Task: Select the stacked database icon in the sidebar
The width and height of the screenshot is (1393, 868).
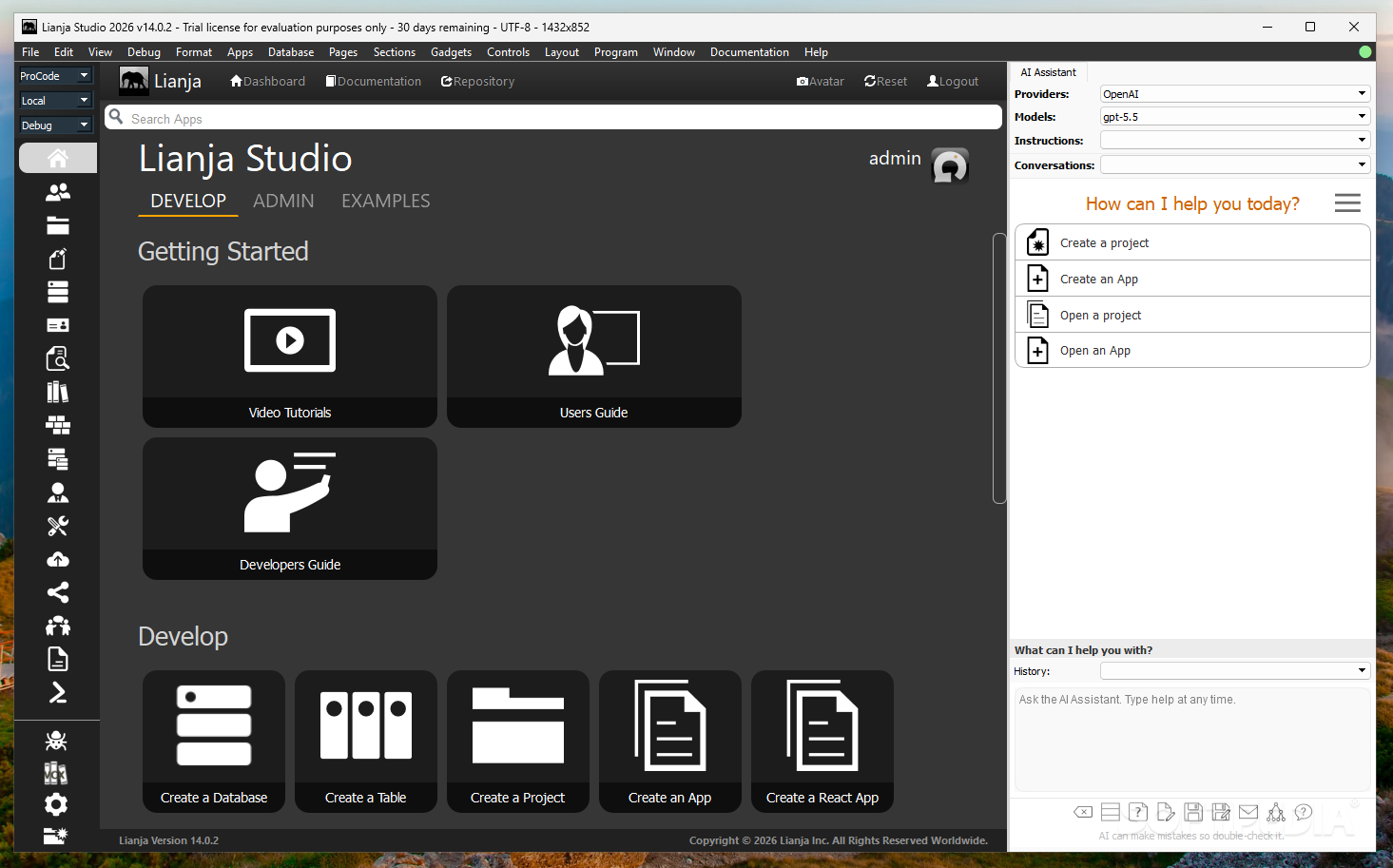Action: (58, 292)
